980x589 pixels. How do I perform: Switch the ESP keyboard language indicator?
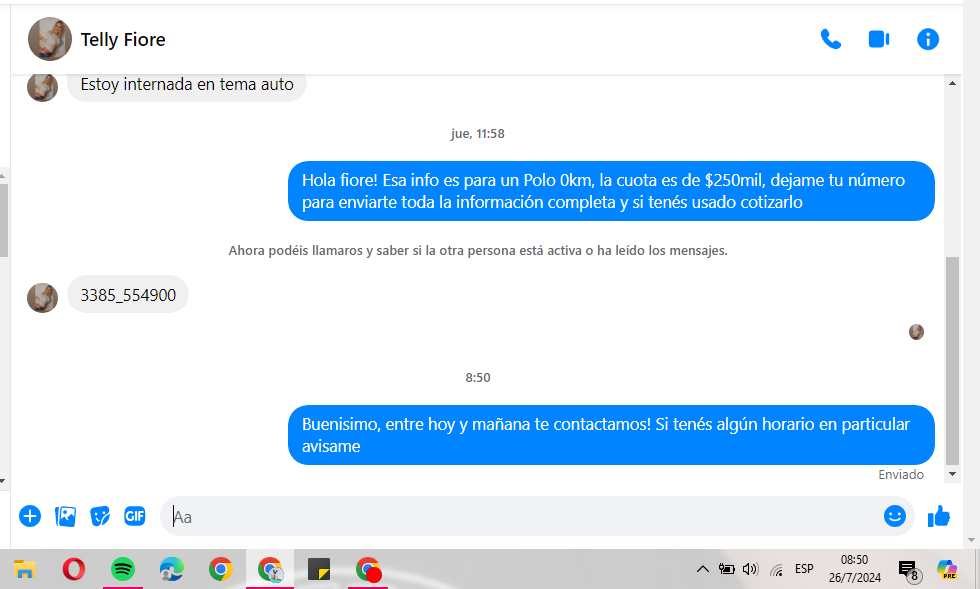804,569
